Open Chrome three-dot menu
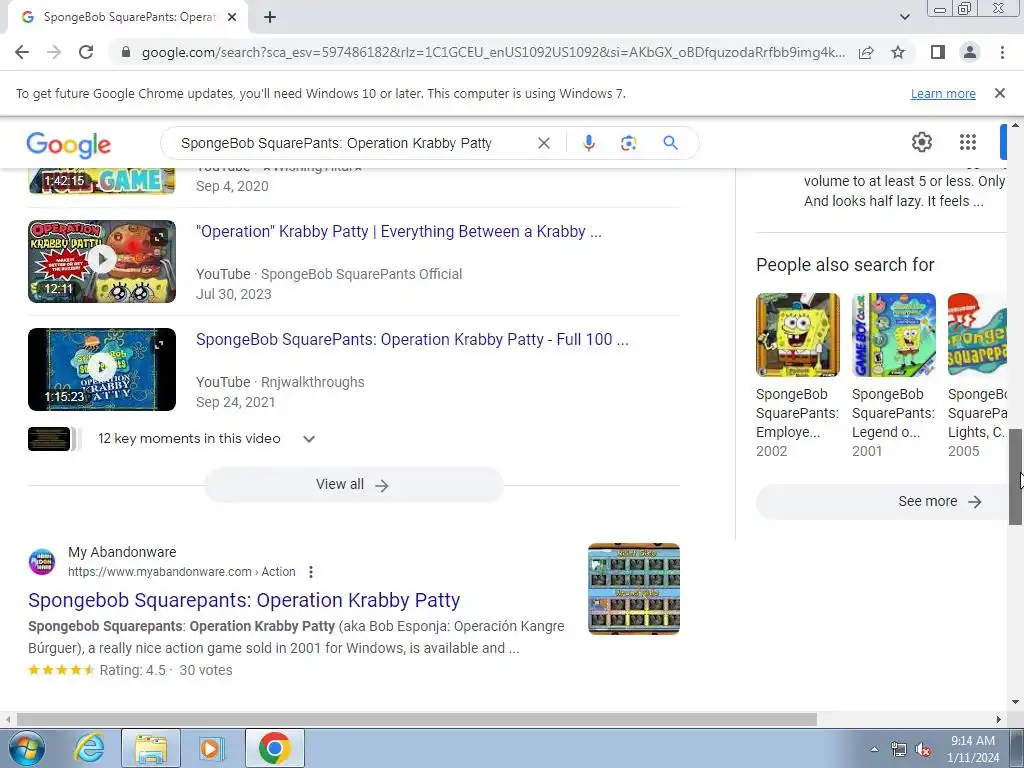1024x768 pixels. tap(1002, 52)
